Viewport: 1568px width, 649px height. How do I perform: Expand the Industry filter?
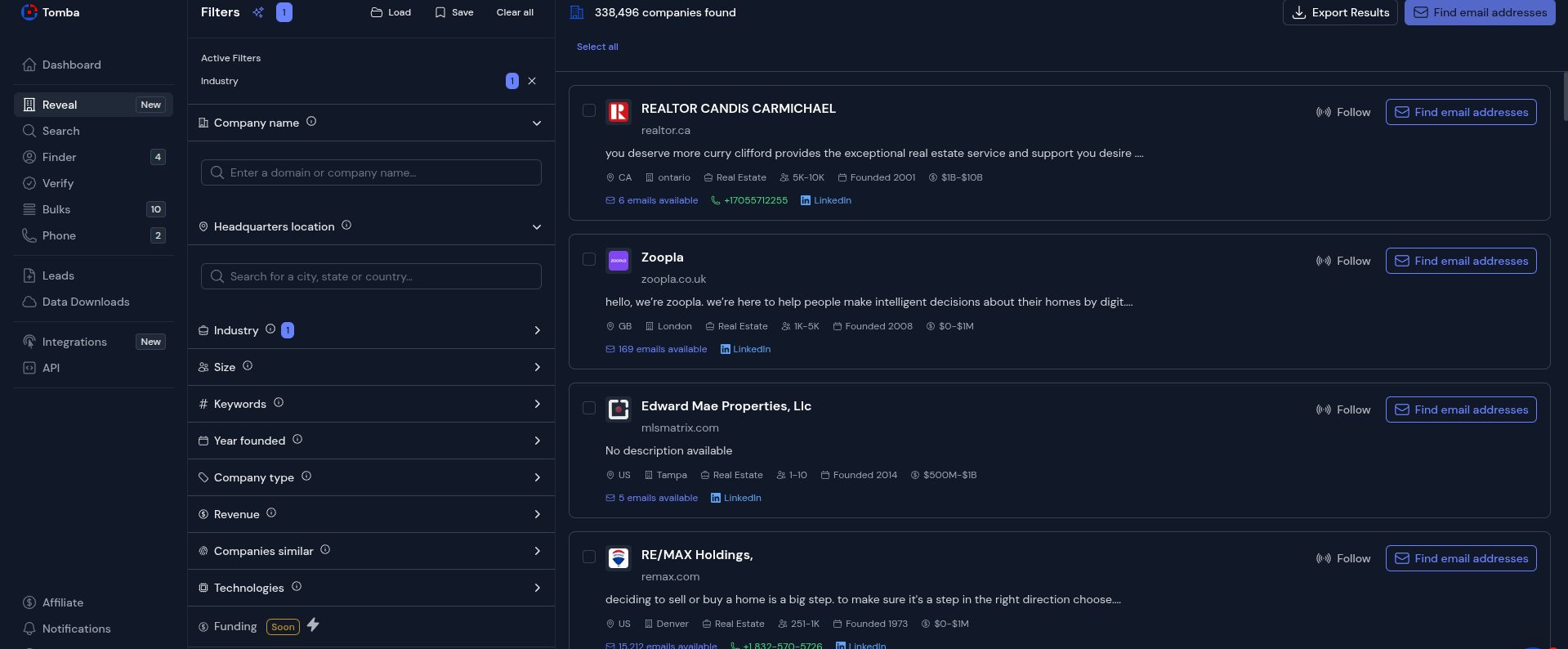click(x=537, y=330)
